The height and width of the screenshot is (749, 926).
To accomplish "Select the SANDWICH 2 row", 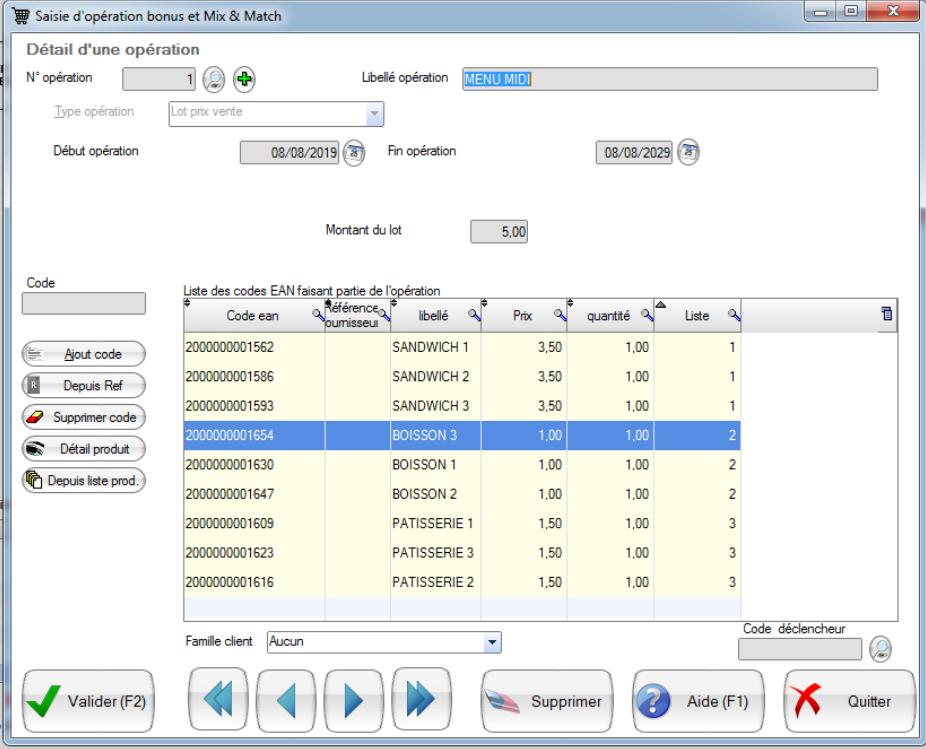I will click(430, 377).
